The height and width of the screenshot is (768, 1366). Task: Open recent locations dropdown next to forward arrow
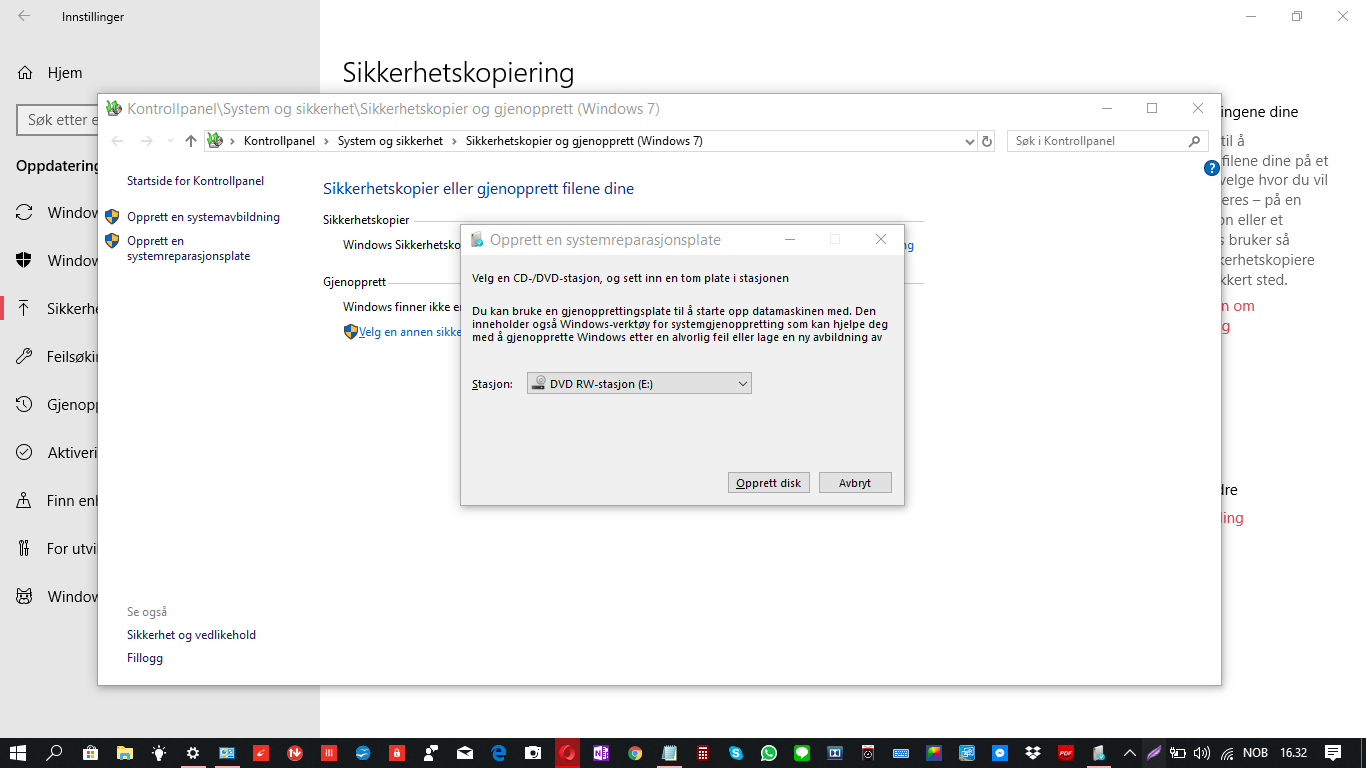click(x=169, y=141)
